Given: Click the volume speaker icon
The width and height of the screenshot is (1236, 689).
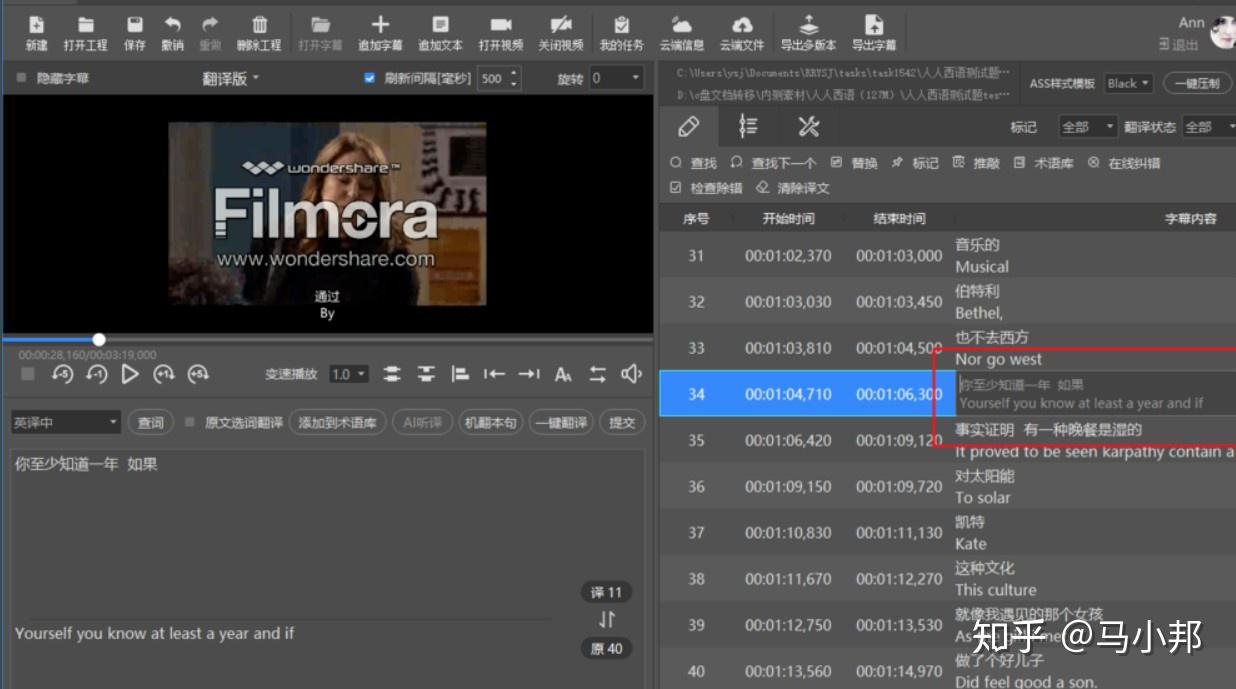Looking at the screenshot, I should click(631, 374).
